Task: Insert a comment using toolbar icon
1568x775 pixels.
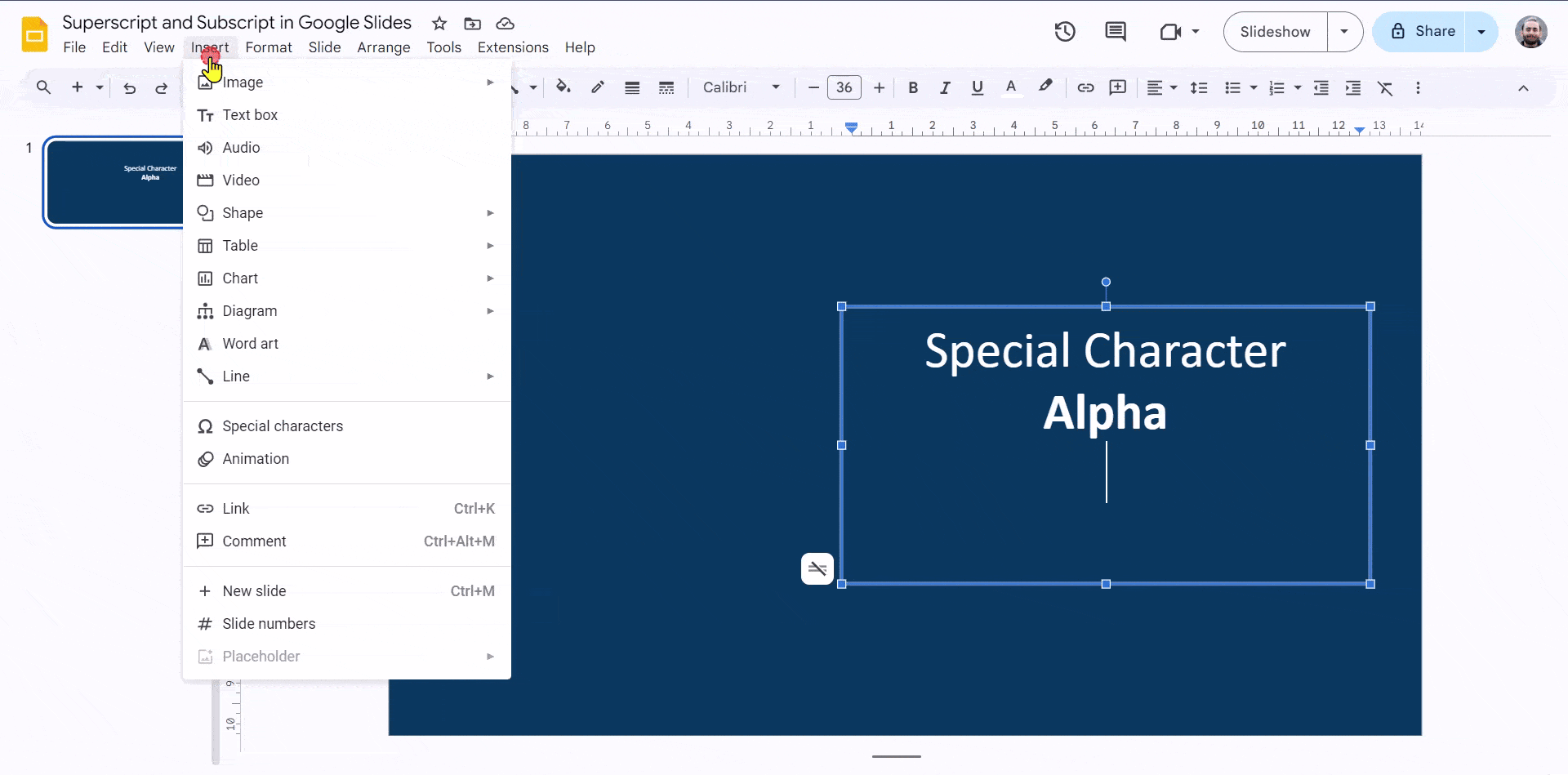Action: [1117, 87]
